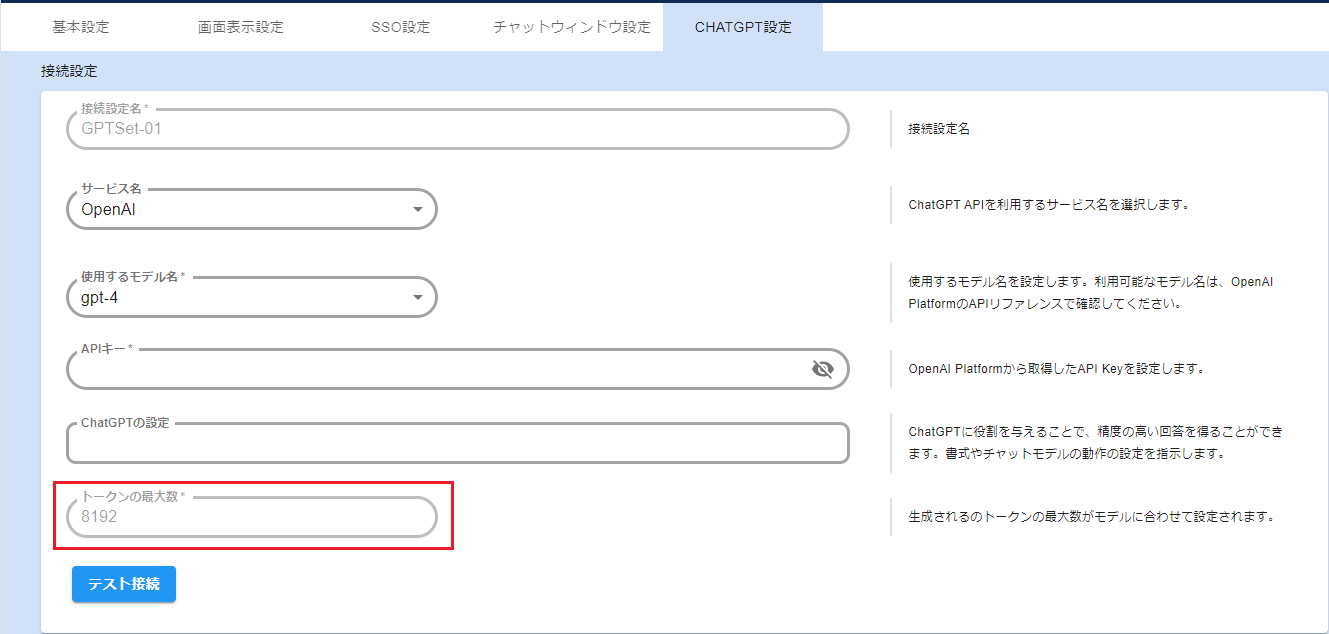Click the ChatGPT role description text
This screenshot has width=1329, height=634.
click(x=1095, y=443)
